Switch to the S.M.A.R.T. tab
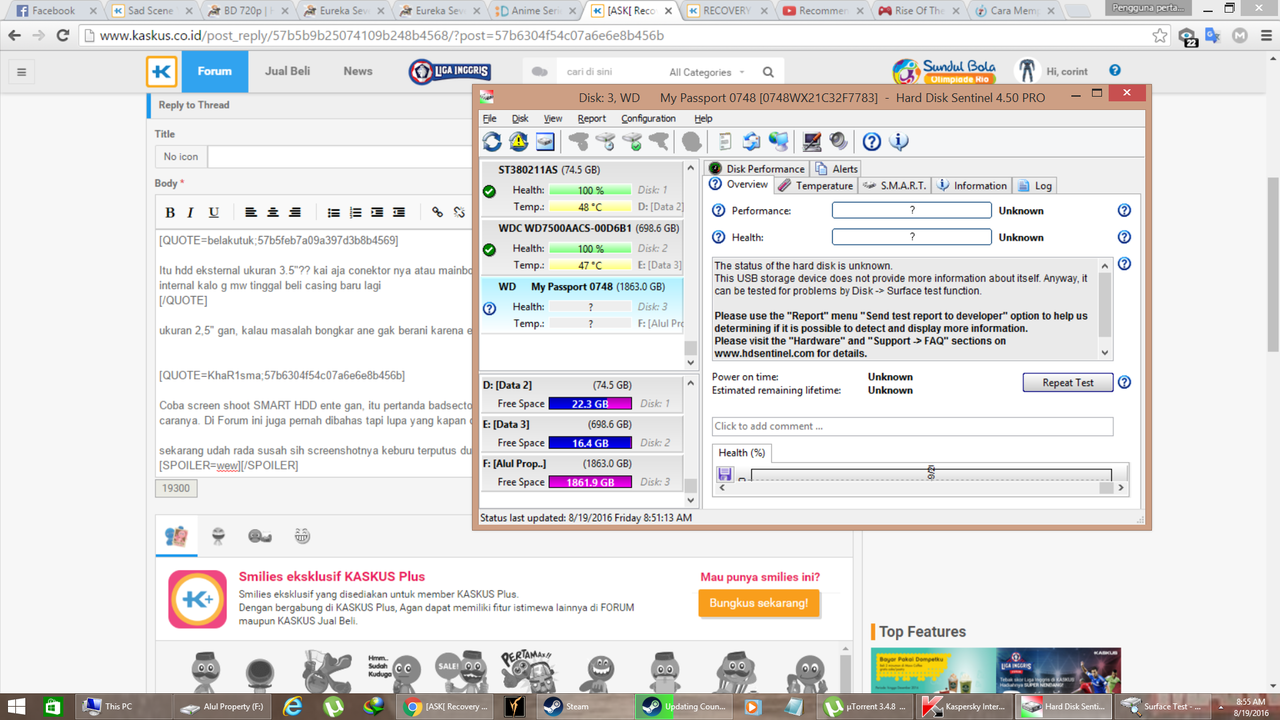 coord(894,185)
